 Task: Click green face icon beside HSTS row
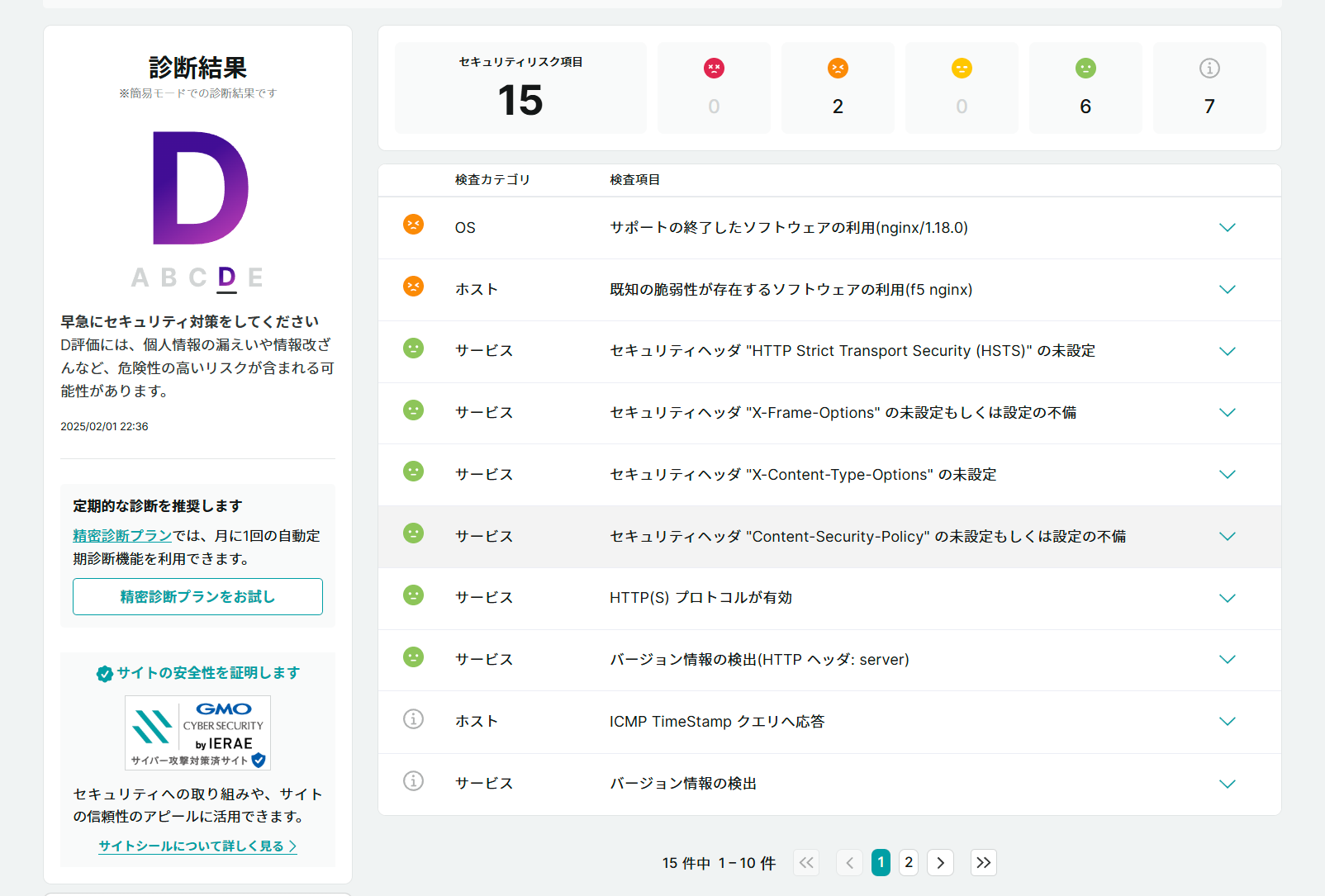pos(413,348)
